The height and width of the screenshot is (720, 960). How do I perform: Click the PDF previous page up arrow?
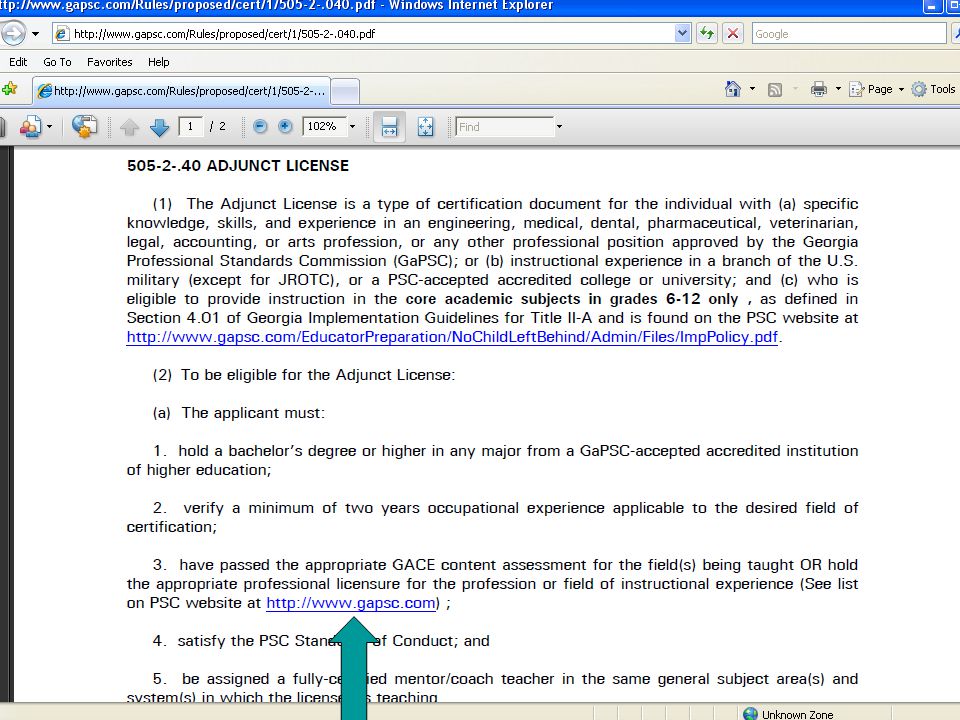coord(129,127)
